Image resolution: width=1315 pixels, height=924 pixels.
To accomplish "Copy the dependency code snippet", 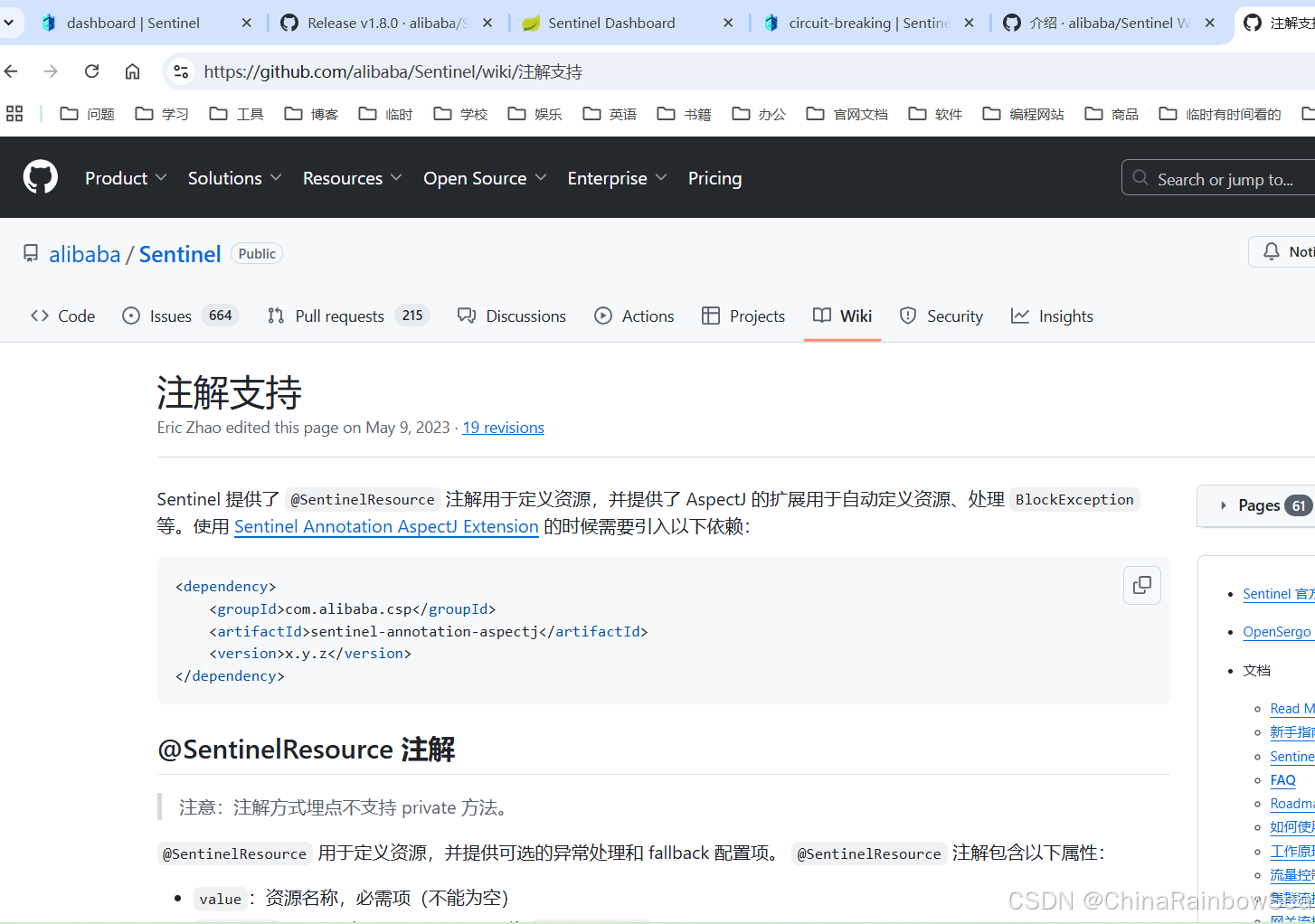I will tap(1141, 585).
